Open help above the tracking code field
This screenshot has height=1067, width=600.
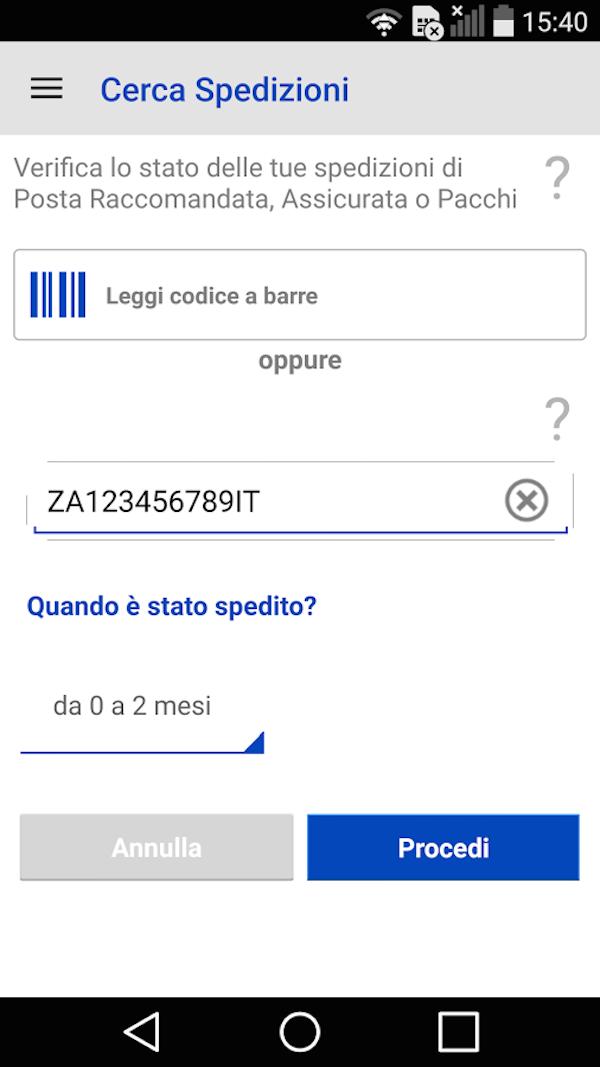pyautogui.click(x=557, y=419)
